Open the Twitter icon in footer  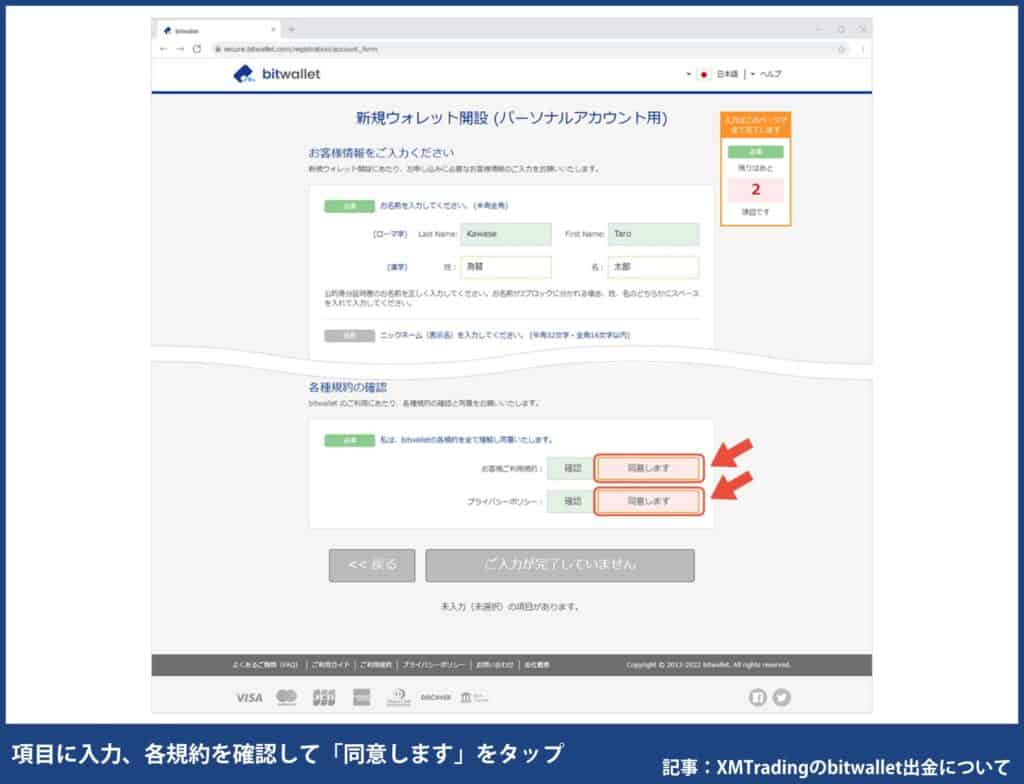[782, 698]
